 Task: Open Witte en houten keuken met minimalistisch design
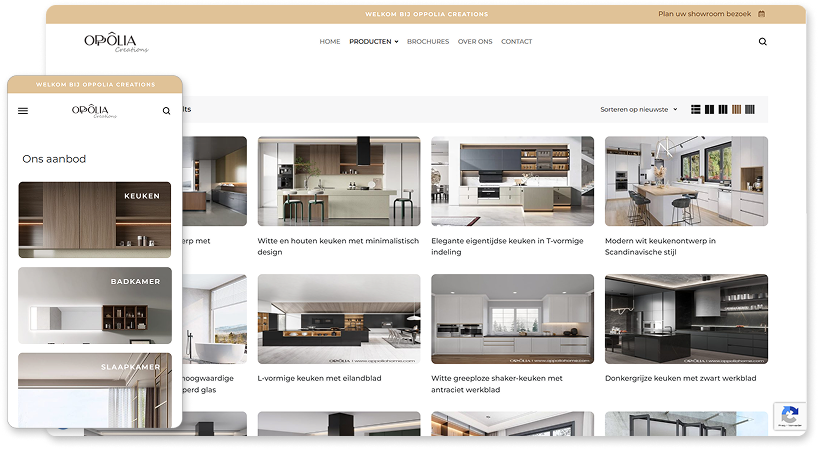click(338, 246)
